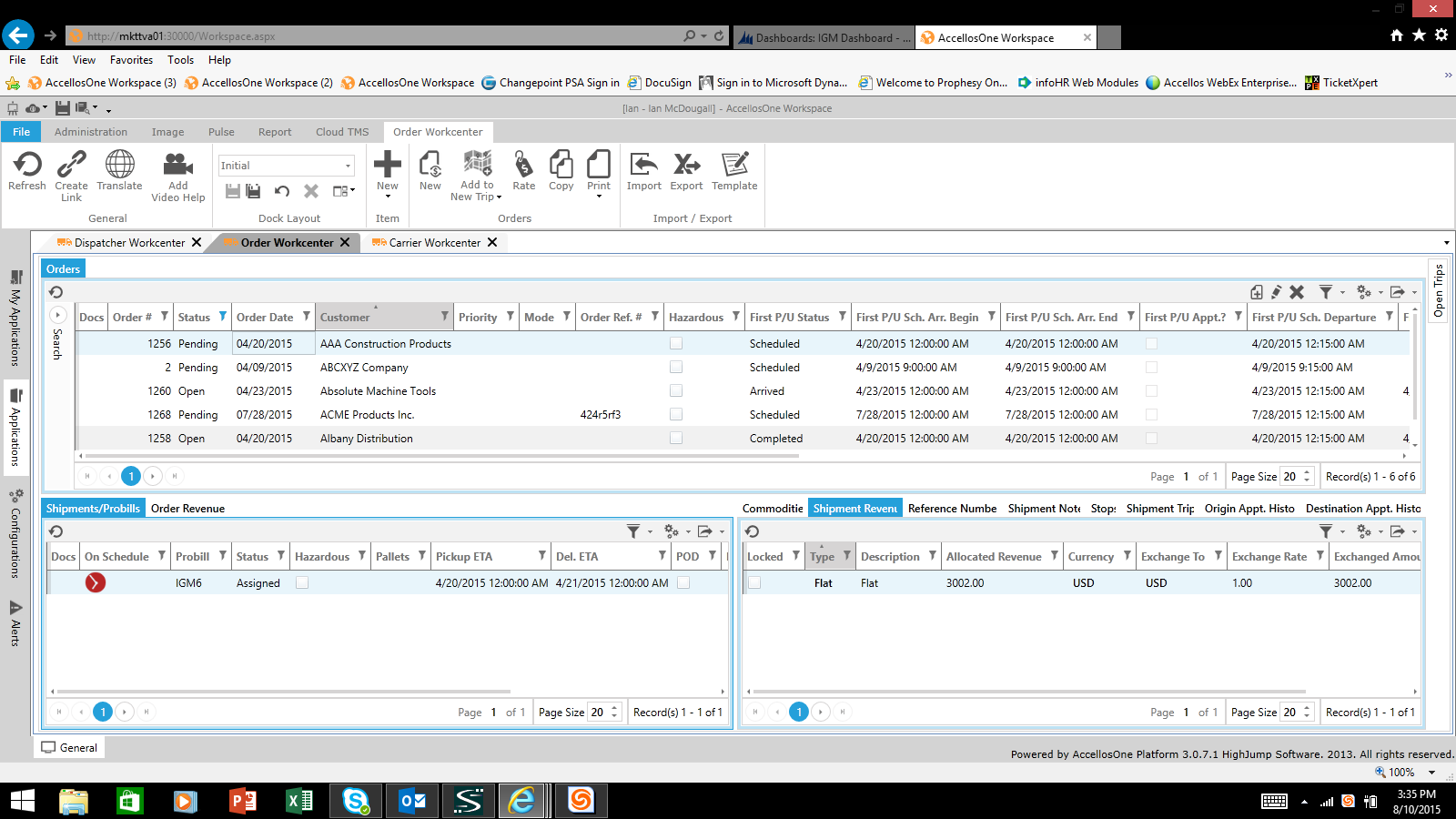
Task: Open the DocuSign favorites link
Action: [660, 83]
